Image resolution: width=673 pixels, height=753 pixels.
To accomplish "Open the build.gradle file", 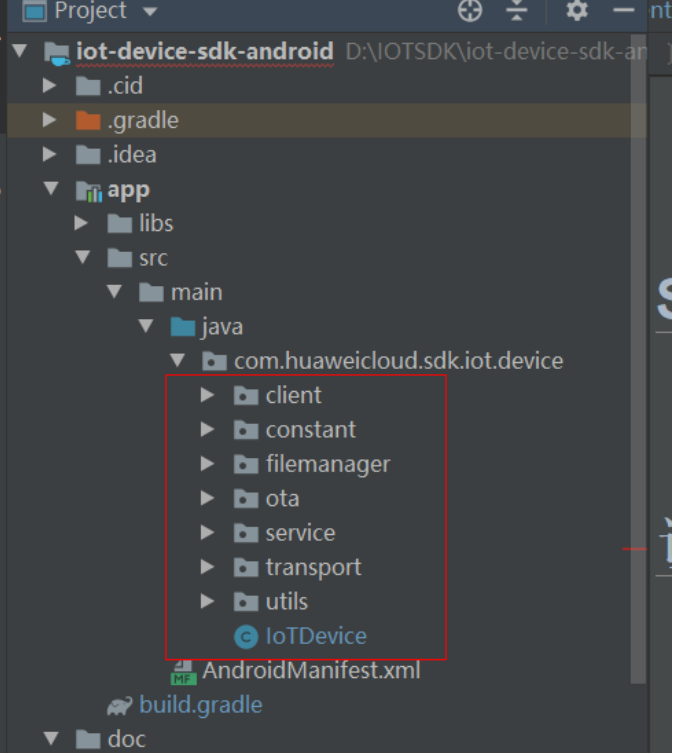I will [200, 705].
